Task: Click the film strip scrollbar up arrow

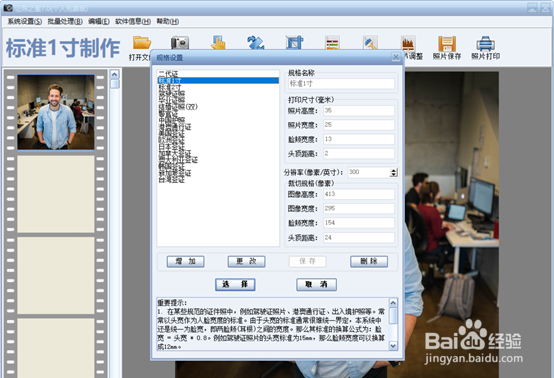Action: pos(114,74)
